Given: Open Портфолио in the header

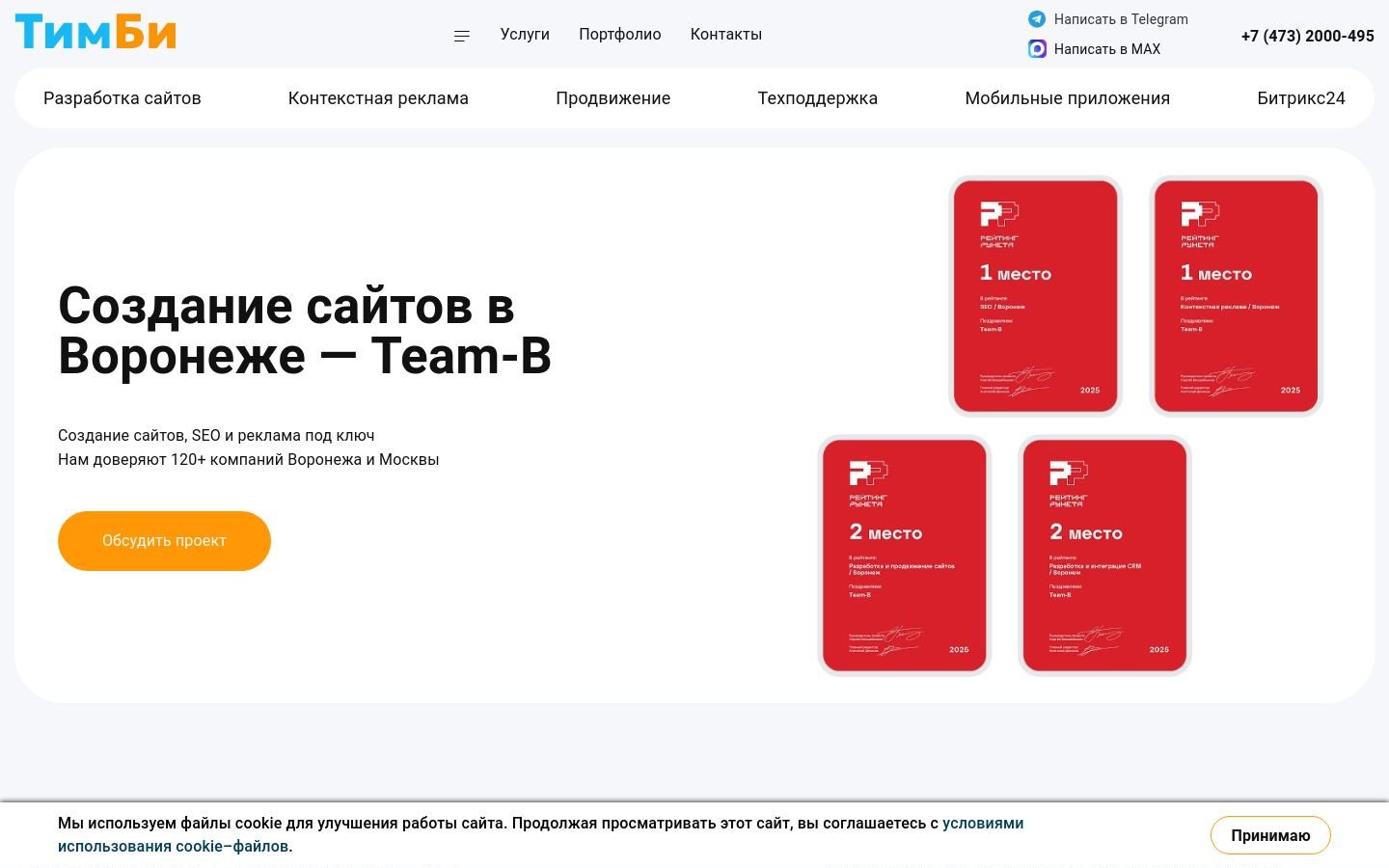Looking at the screenshot, I should click(x=620, y=34).
